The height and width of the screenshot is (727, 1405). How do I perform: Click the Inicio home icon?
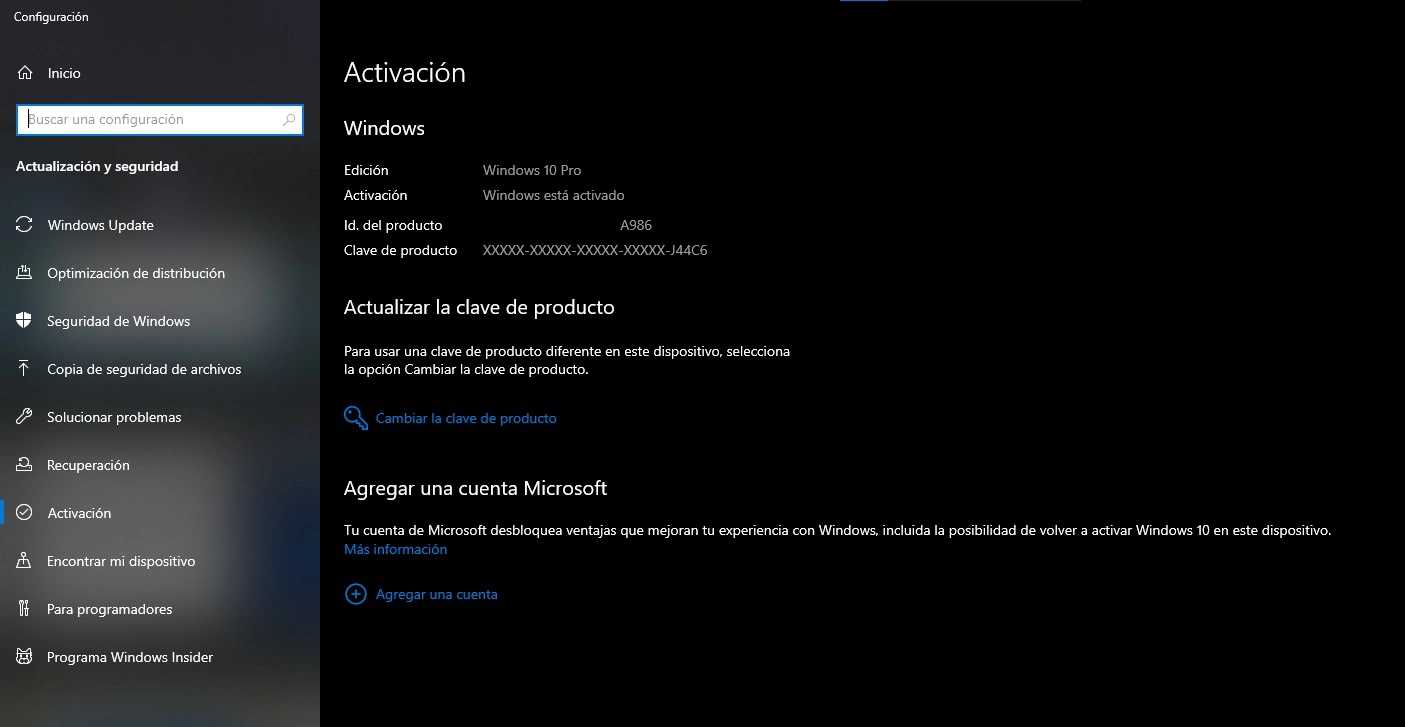[25, 73]
